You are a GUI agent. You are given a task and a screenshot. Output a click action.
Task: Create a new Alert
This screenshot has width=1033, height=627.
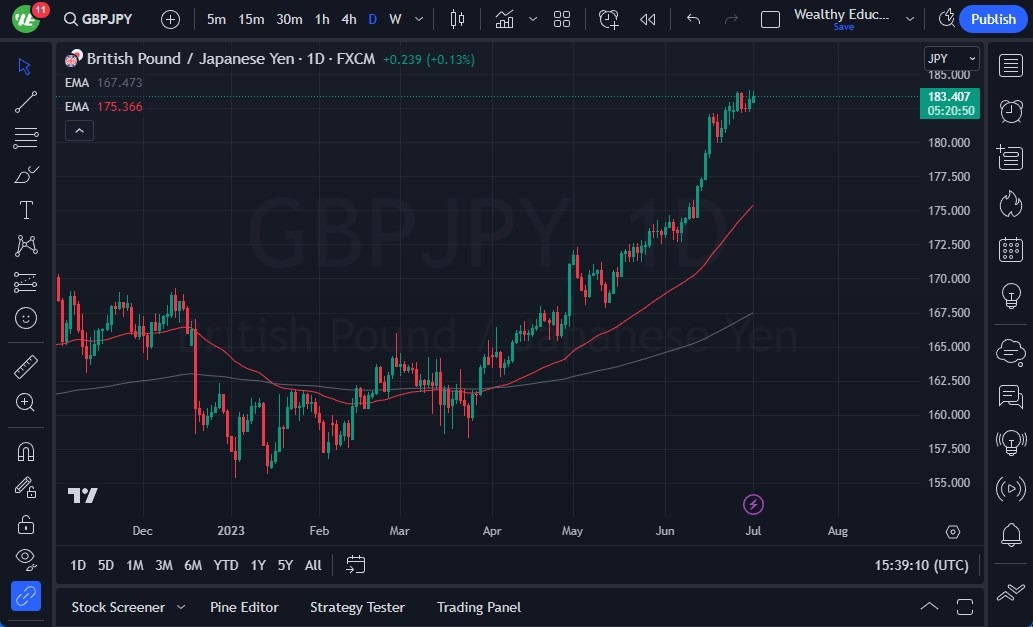[608, 18]
